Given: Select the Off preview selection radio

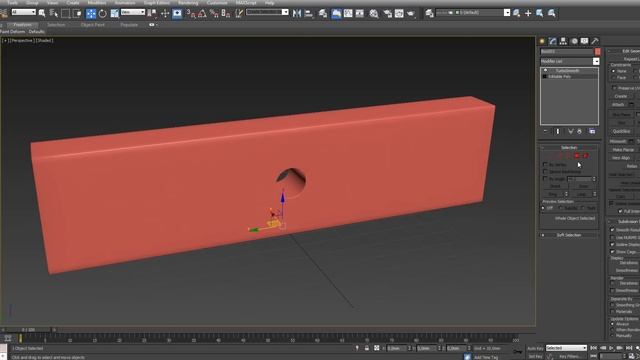Looking at the screenshot, I should point(544,208).
